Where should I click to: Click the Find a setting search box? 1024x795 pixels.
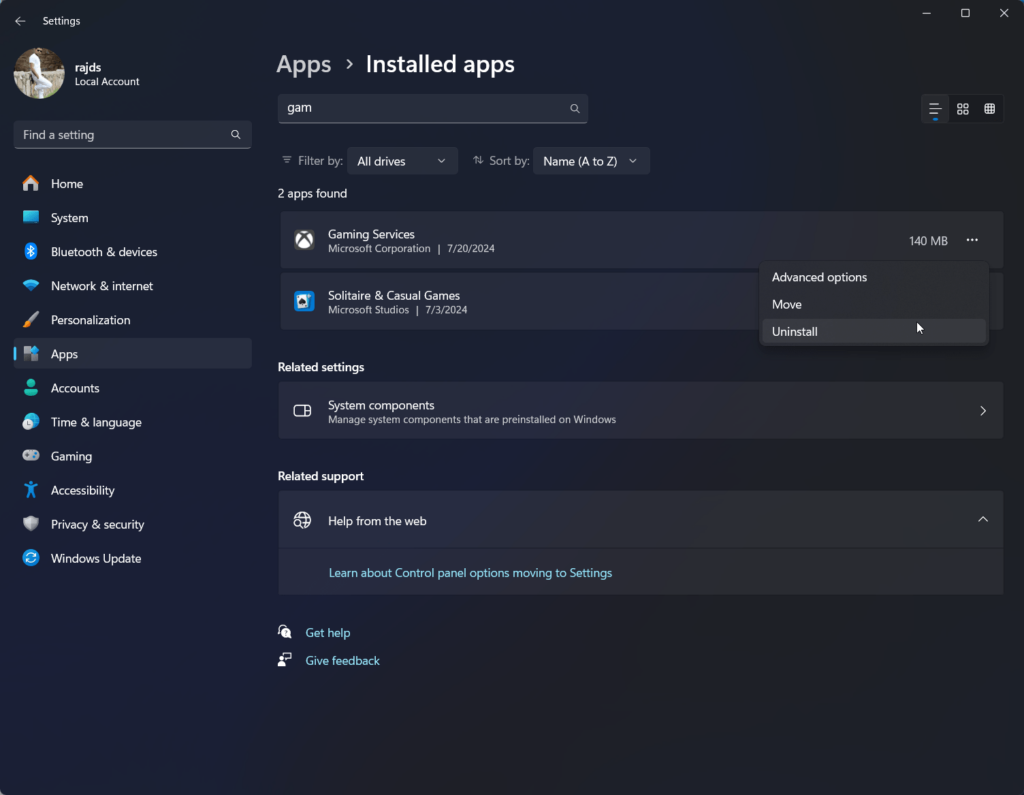[x=133, y=135]
